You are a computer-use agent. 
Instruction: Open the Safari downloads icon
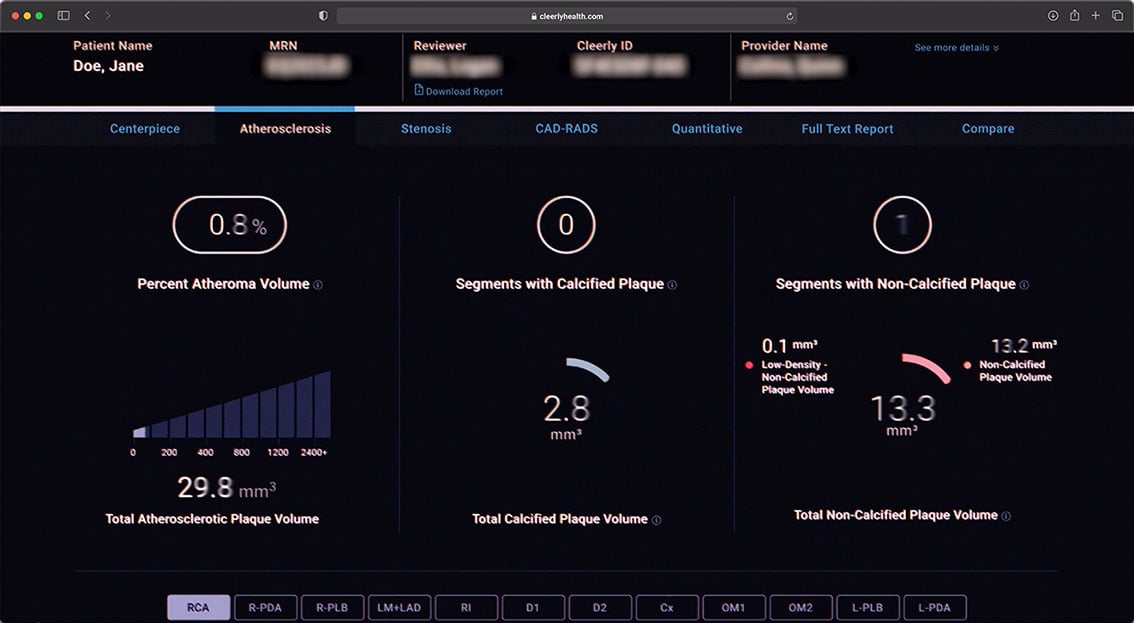pyautogui.click(x=1053, y=16)
